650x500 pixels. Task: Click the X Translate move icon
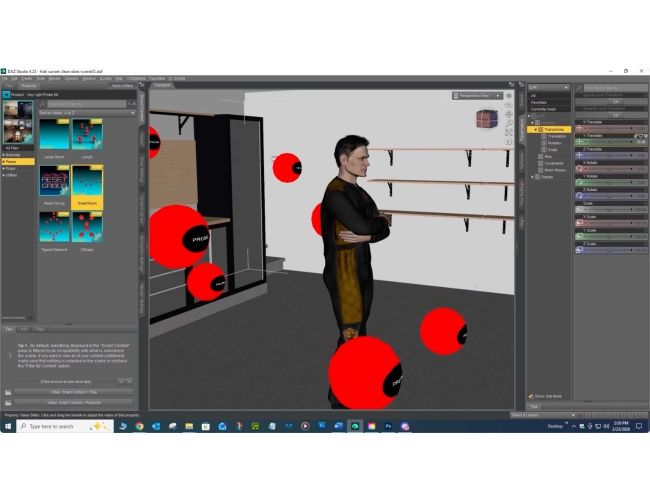point(579,128)
